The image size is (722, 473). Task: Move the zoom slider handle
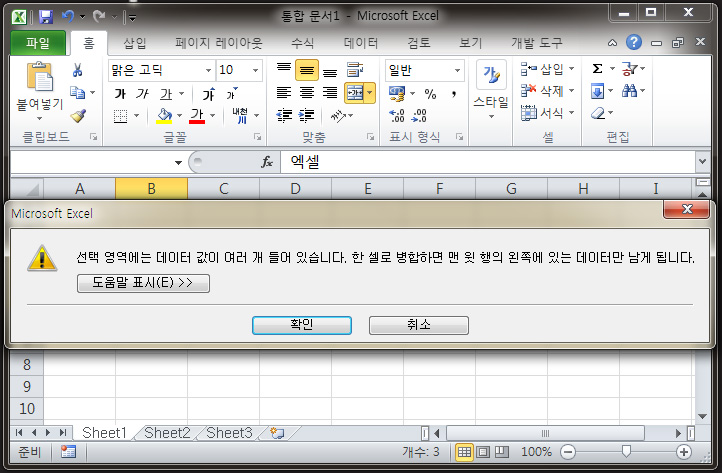click(626, 451)
